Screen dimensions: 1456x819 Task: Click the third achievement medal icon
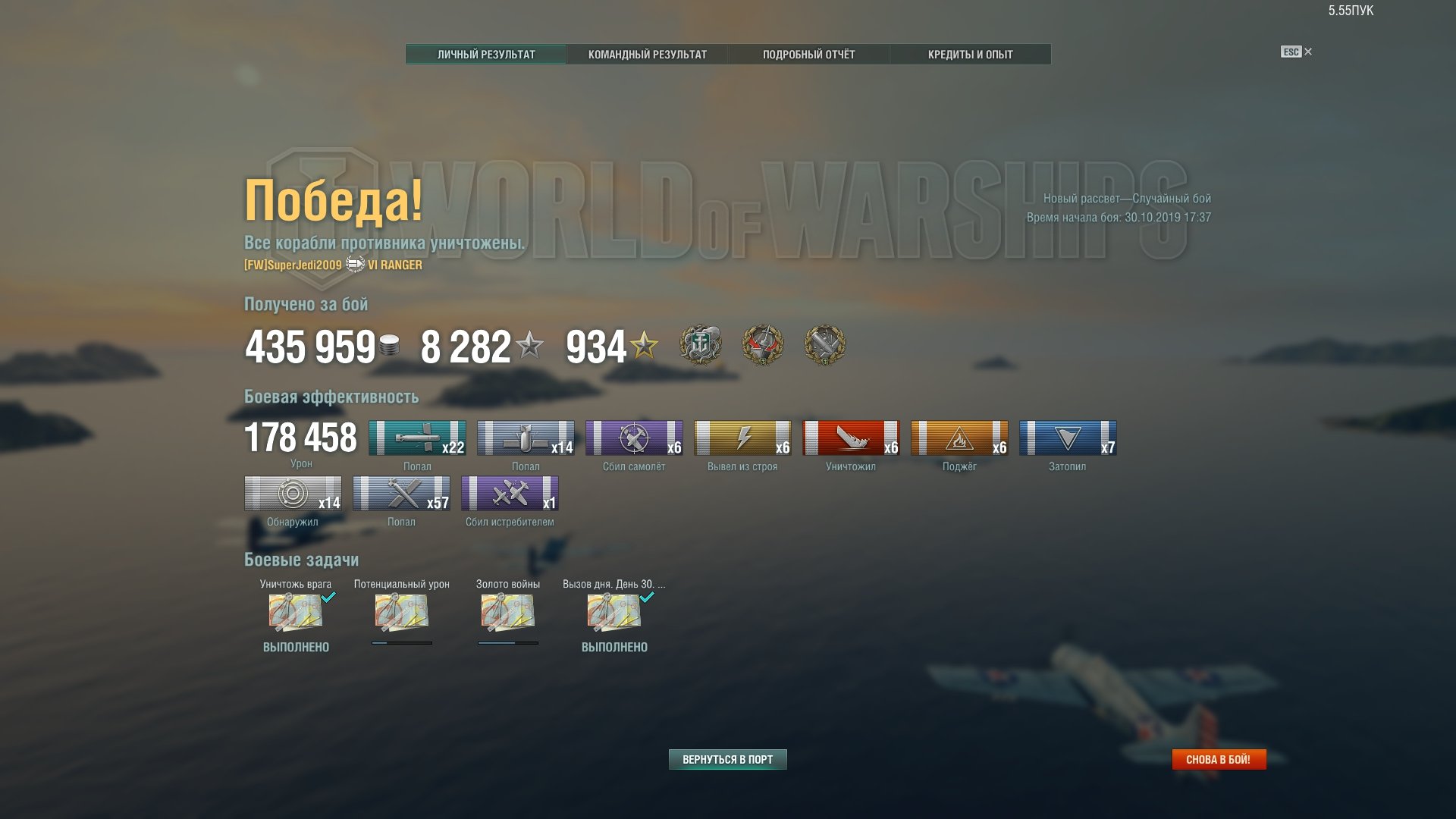point(824,345)
